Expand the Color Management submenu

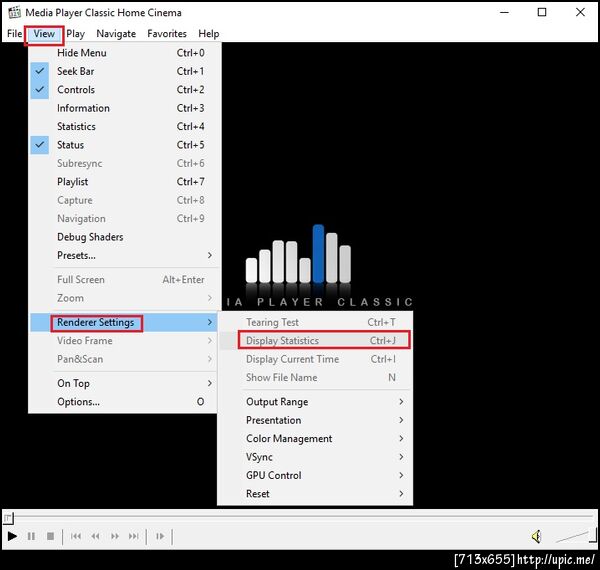[315, 438]
